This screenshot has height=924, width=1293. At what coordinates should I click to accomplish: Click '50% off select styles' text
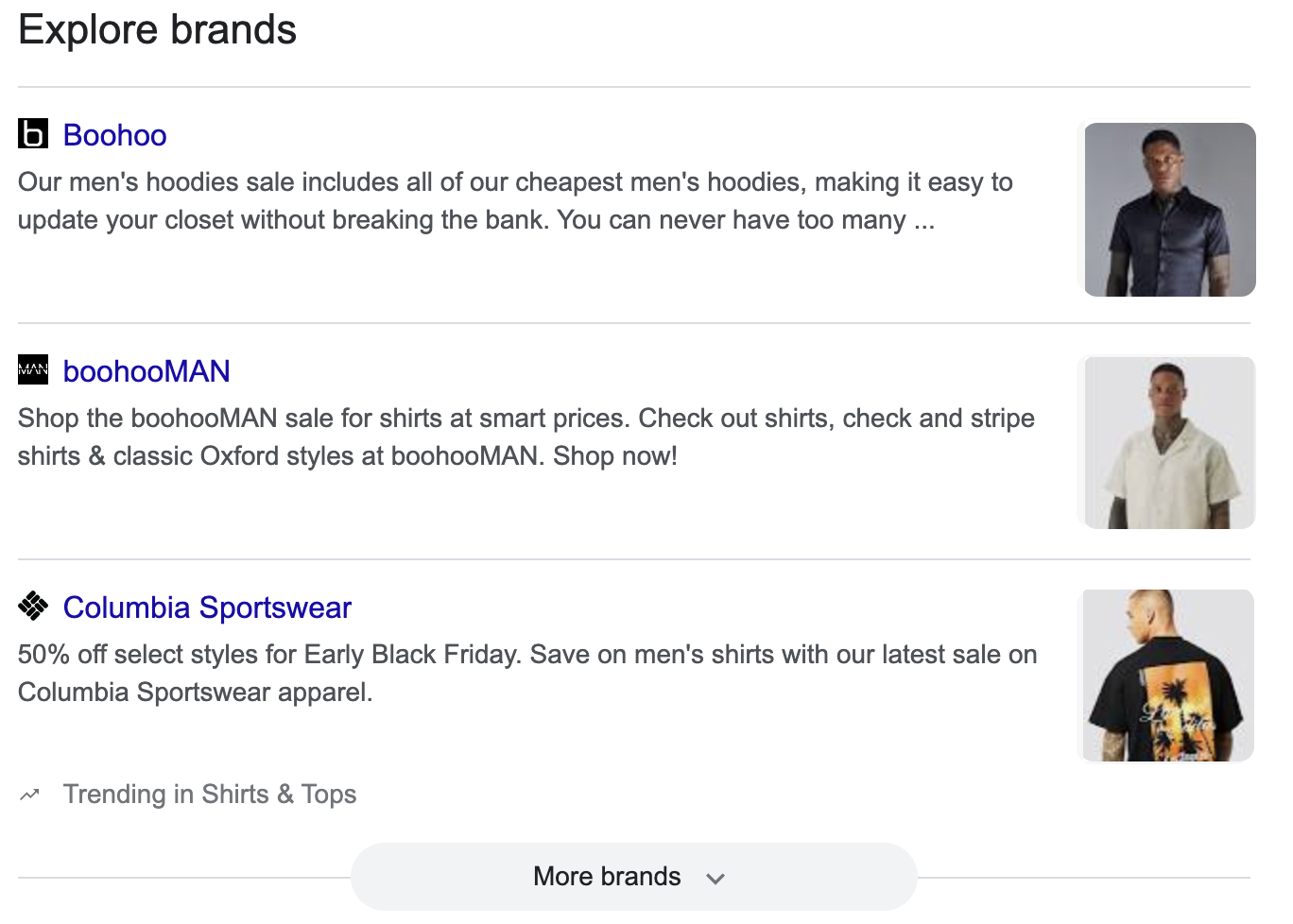point(156,655)
